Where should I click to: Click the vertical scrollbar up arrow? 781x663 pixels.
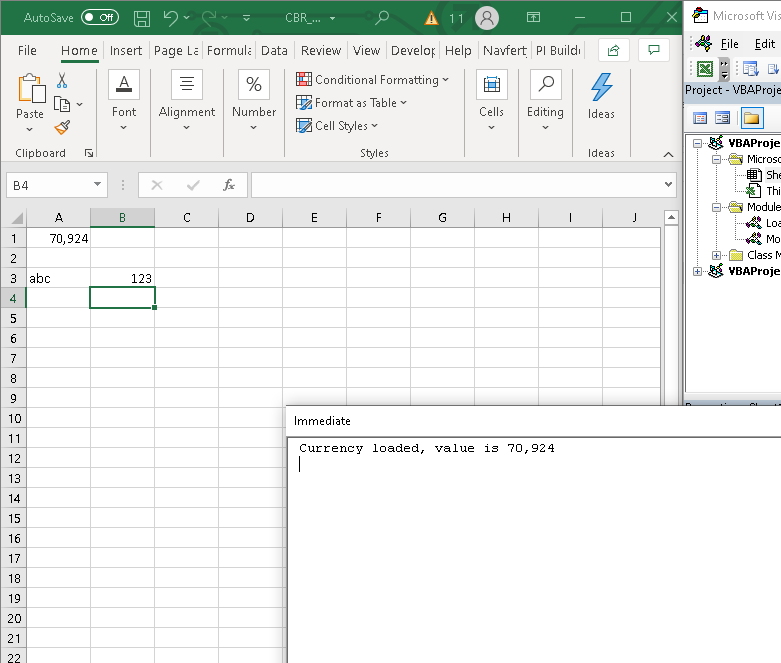(x=671, y=217)
